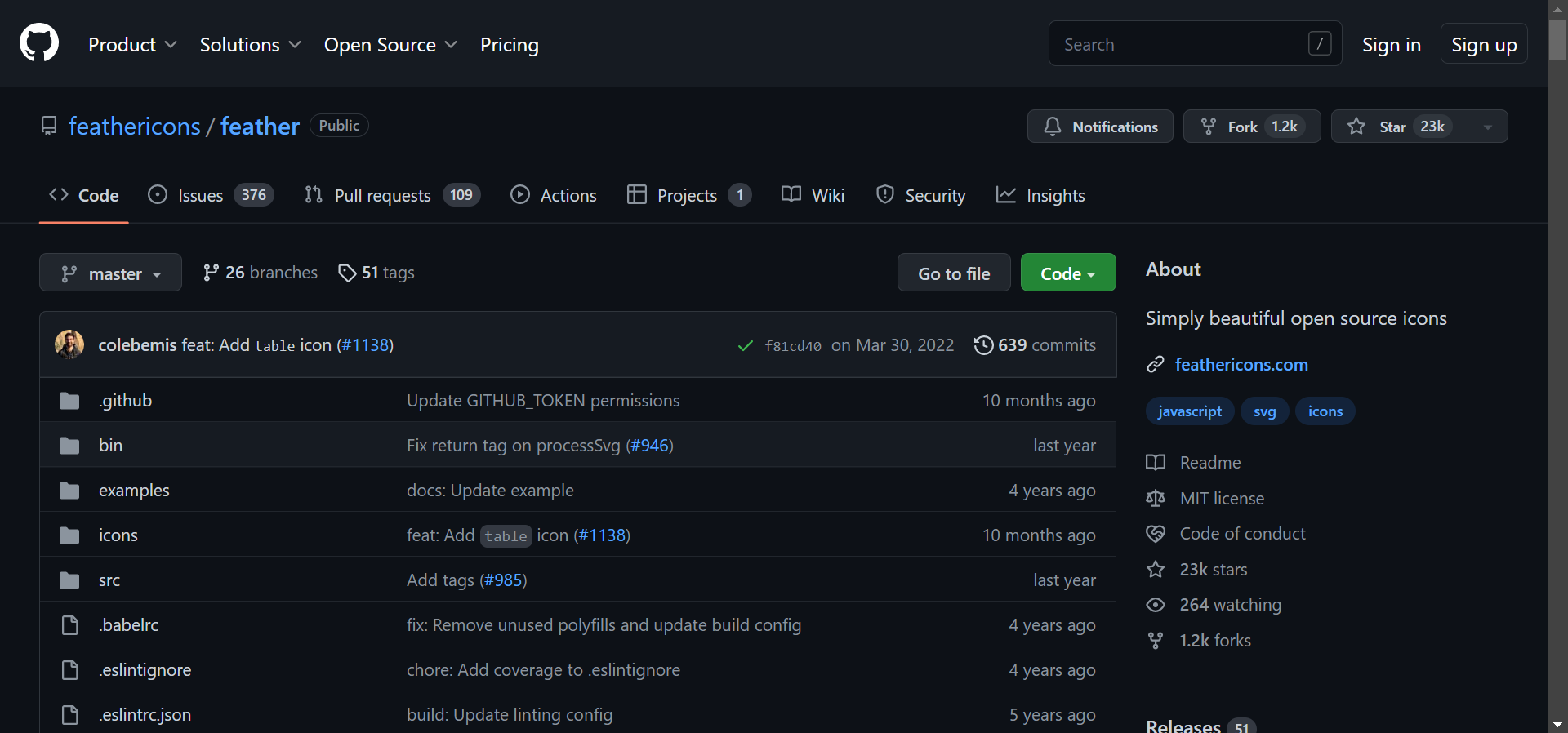Image resolution: width=1568 pixels, height=733 pixels.
Task: Click the scrollbar down arrow
Action: [x=1557, y=725]
